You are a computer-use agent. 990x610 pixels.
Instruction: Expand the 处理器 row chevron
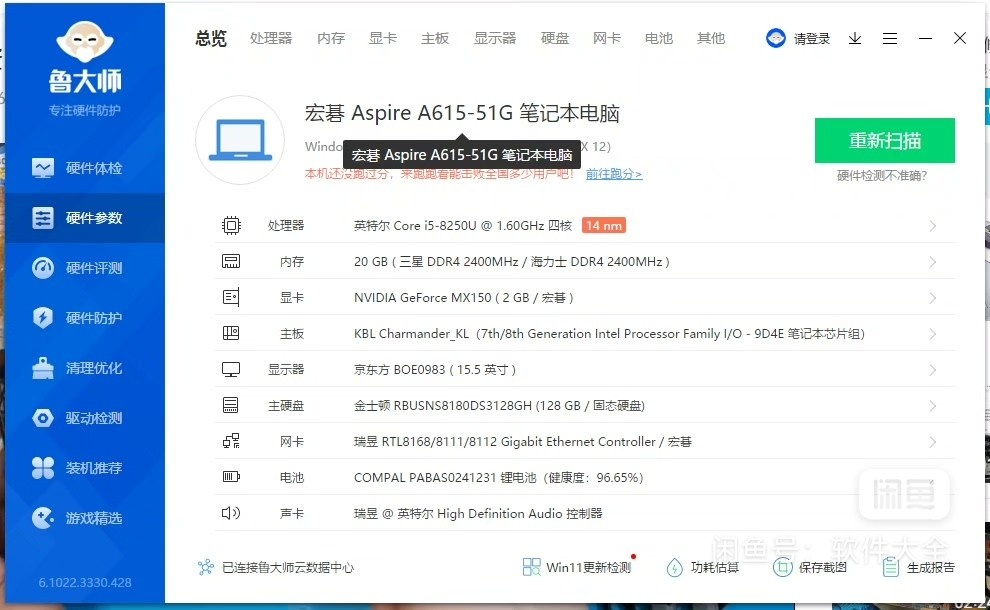pos(933,226)
